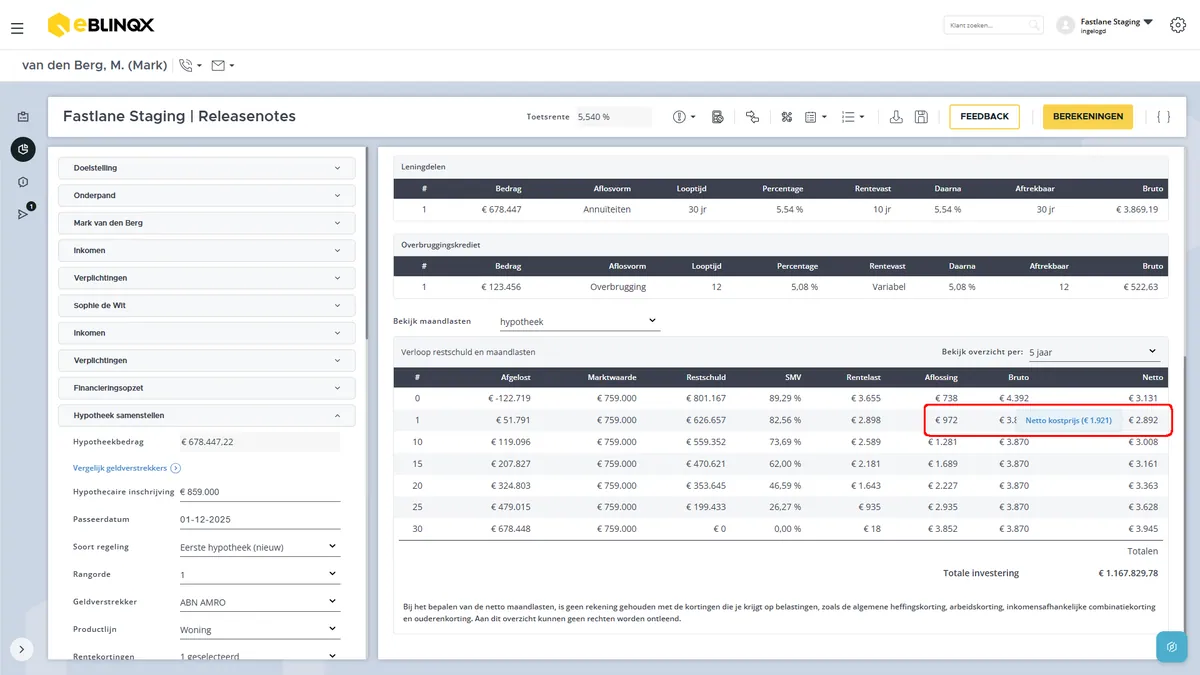Open the warning exclamation toolbar menu

pyautogui.click(x=685, y=117)
